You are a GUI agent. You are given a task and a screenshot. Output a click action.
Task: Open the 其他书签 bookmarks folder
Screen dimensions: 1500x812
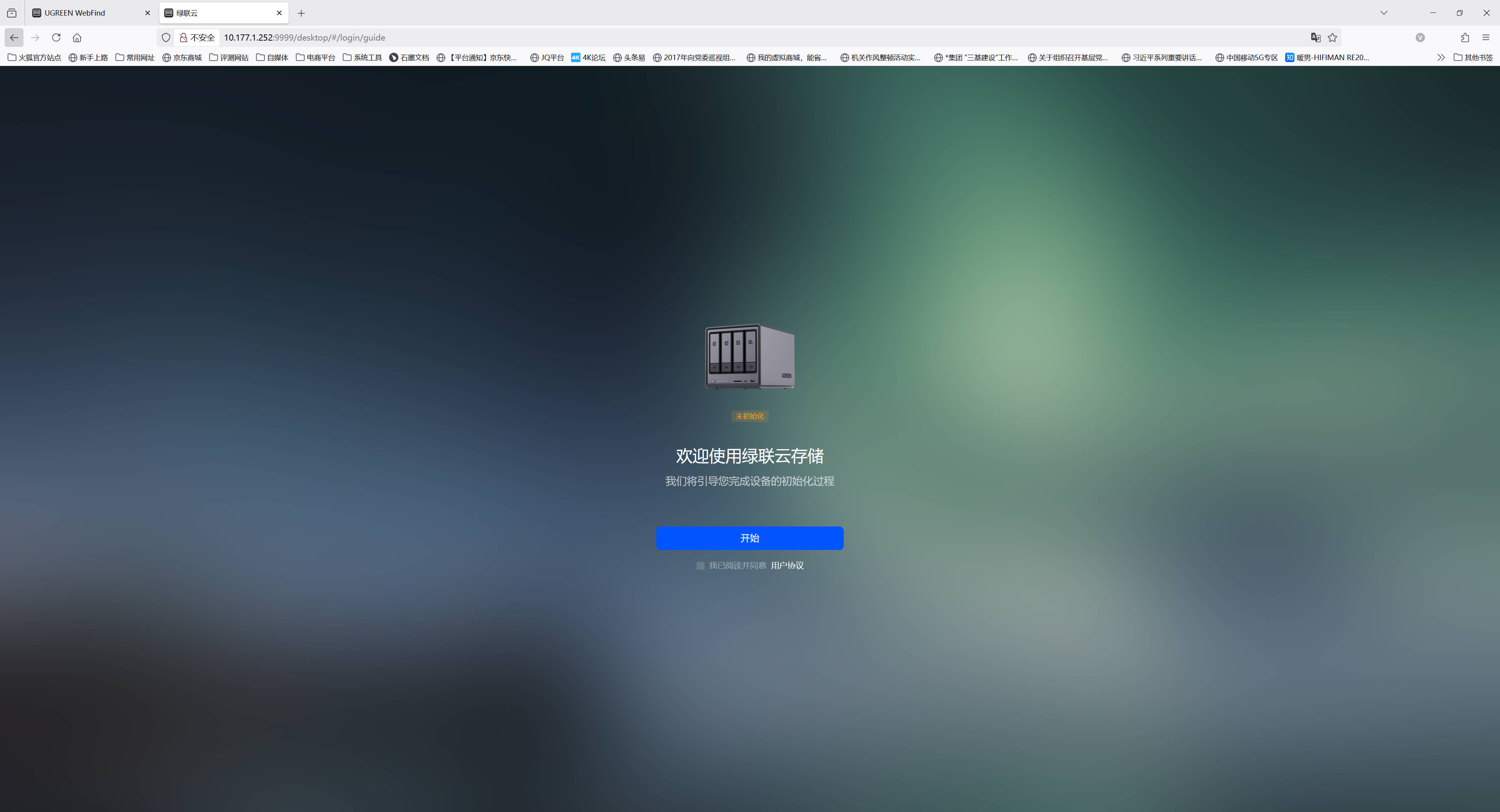1473,57
